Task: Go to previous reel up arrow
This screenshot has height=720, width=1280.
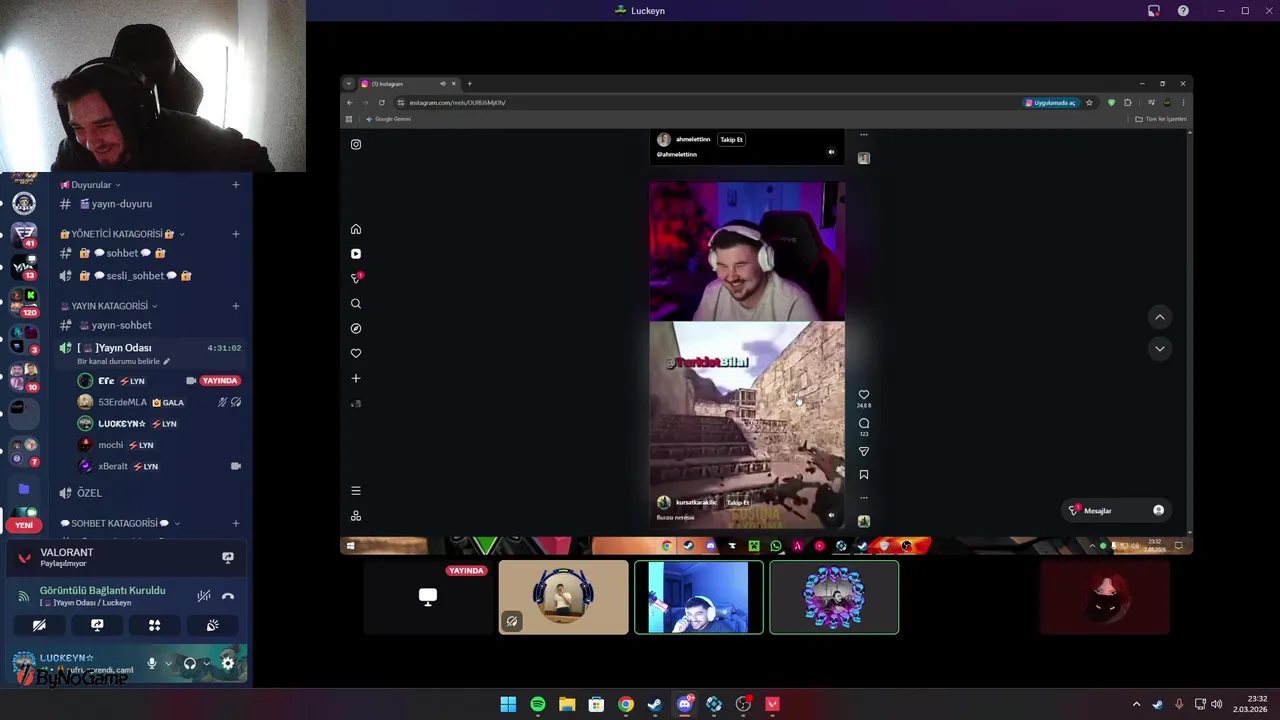Action: [1160, 317]
